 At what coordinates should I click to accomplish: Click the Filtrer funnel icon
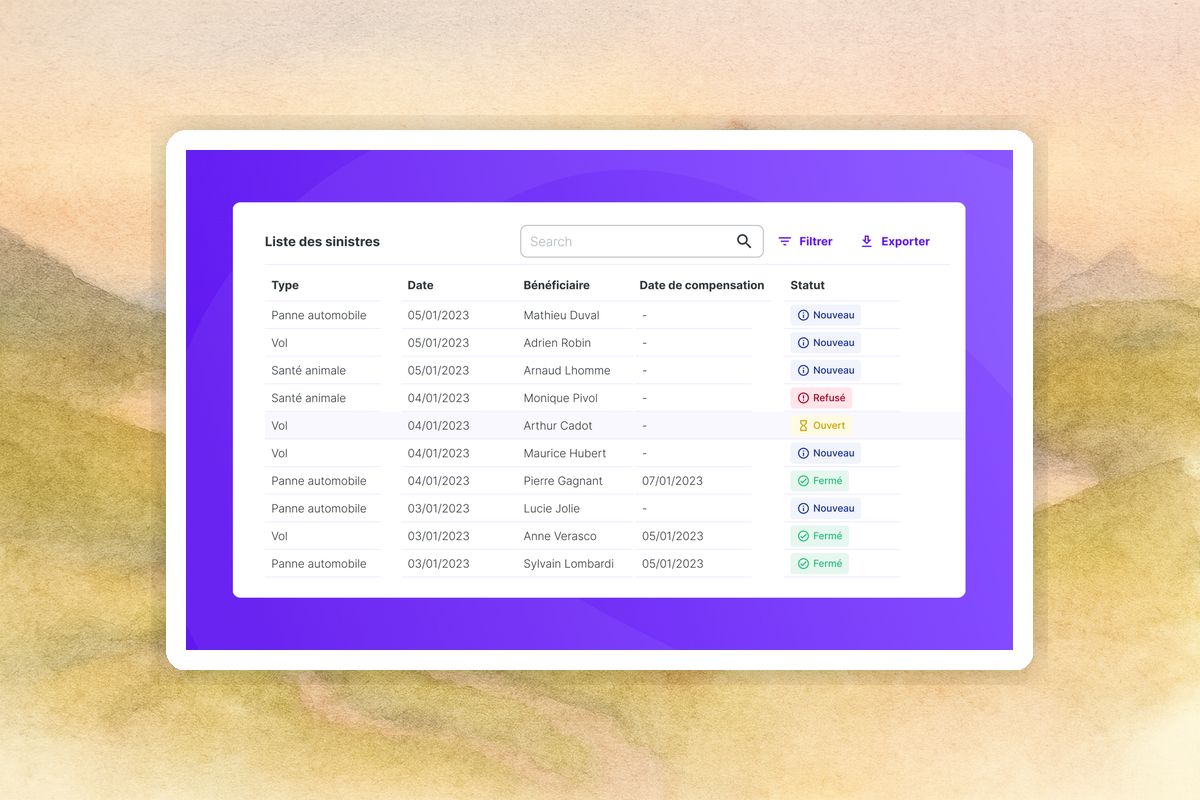[785, 241]
